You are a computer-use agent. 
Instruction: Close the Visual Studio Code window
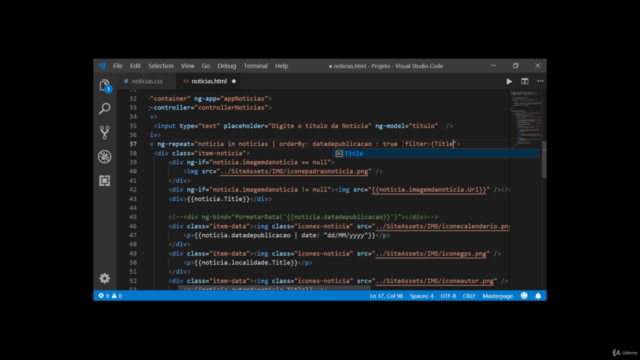(538, 66)
